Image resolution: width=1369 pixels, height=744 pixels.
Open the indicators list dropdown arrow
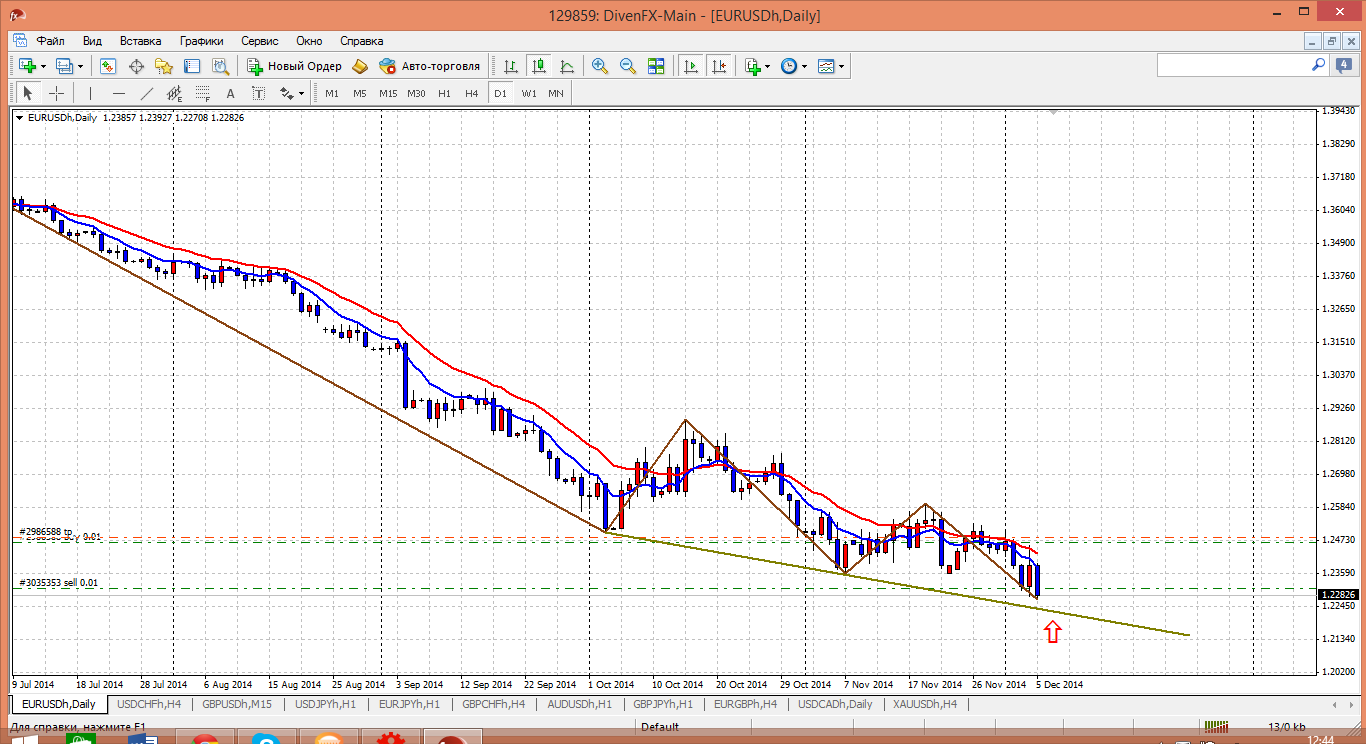767,66
